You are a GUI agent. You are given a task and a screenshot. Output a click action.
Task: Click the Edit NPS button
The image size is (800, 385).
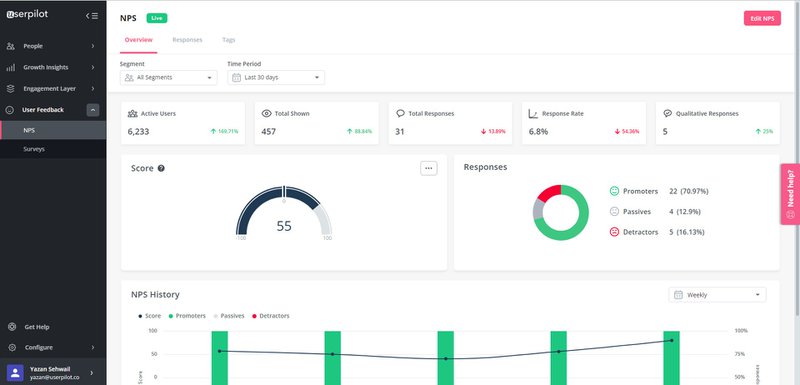762,18
